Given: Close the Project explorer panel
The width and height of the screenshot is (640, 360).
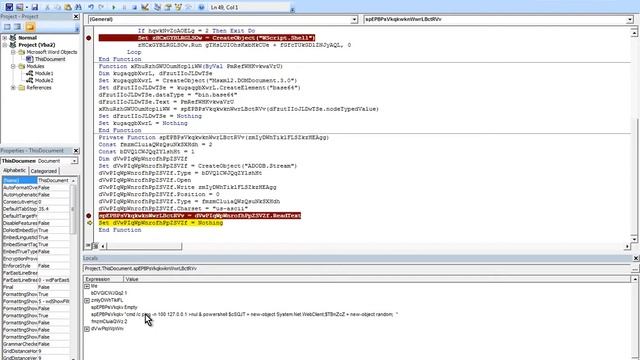Looking at the screenshot, I should pos(76,16).
